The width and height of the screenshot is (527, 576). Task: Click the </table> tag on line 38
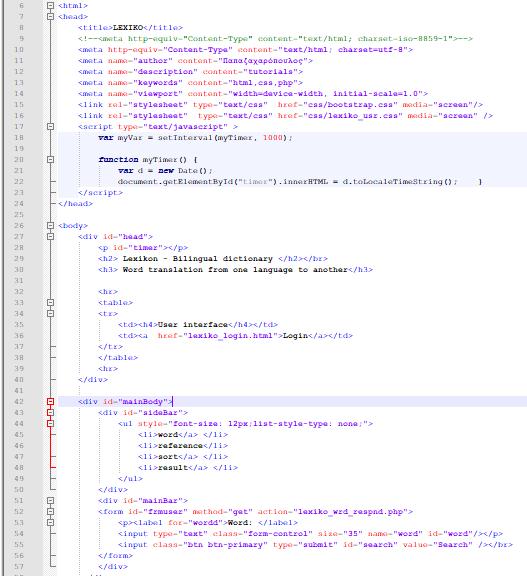point(118,357)
